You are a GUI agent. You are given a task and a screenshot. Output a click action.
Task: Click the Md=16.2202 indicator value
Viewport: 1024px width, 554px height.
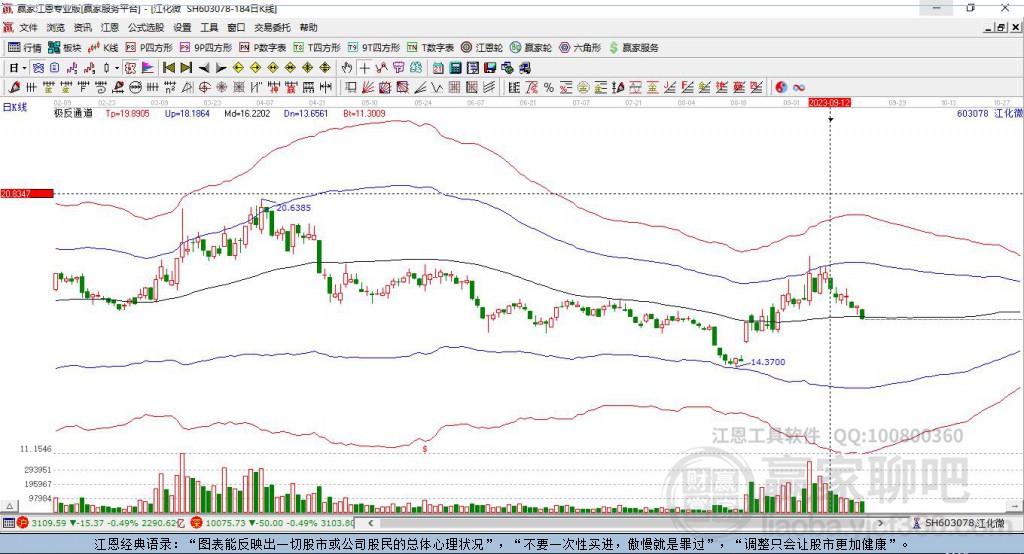(247, 113)
